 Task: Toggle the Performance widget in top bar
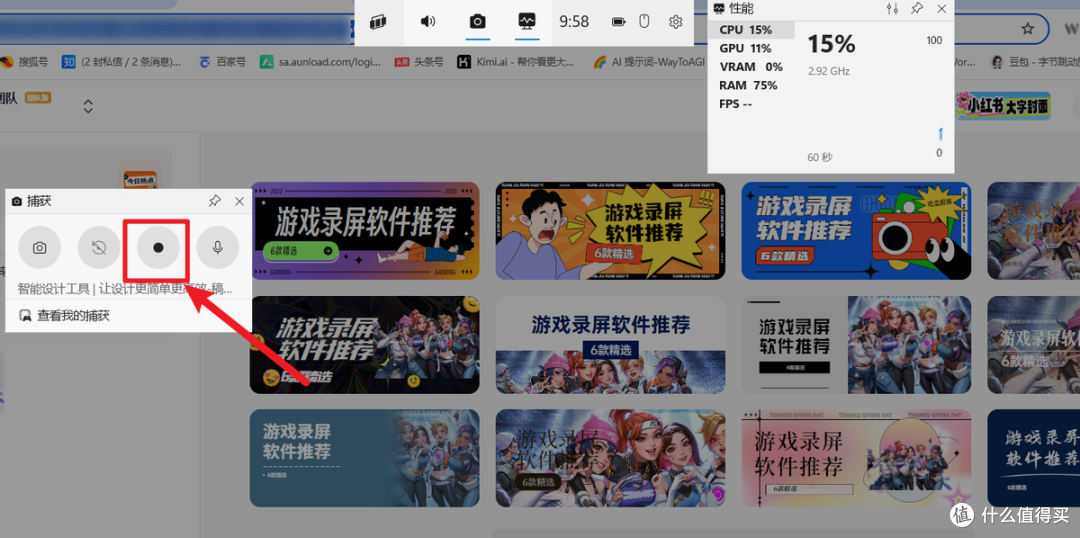pyautogui.click(x=527, y=21)
